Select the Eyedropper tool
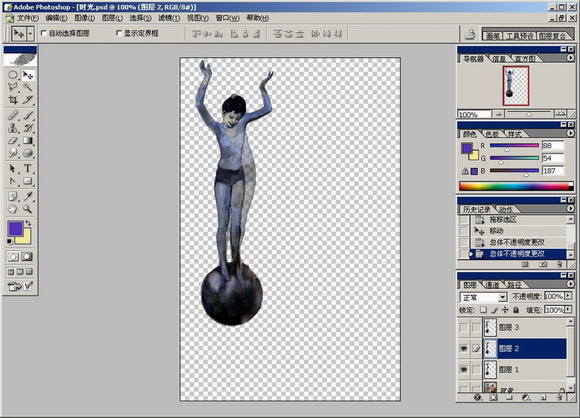 tap(28, 196)
